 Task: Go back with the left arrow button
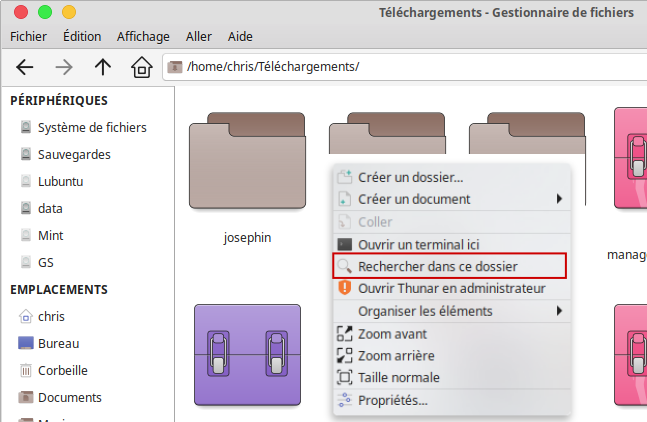[25, 67]
